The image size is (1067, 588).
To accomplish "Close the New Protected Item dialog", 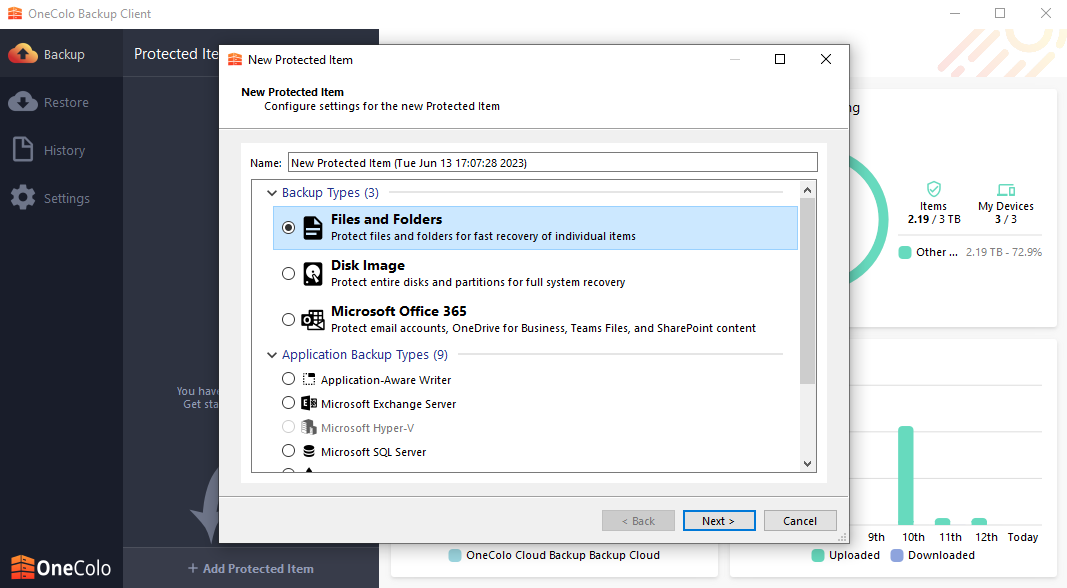I will 825,59.
